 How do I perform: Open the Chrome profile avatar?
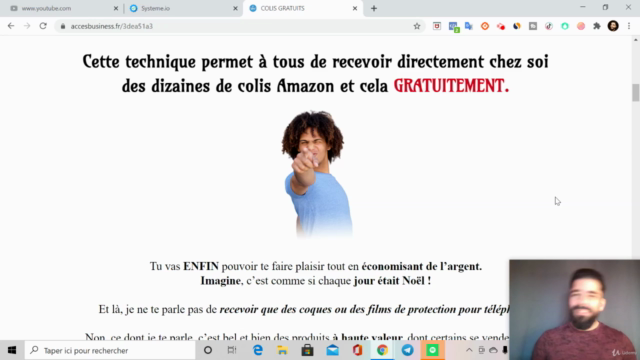click(613, 26)
